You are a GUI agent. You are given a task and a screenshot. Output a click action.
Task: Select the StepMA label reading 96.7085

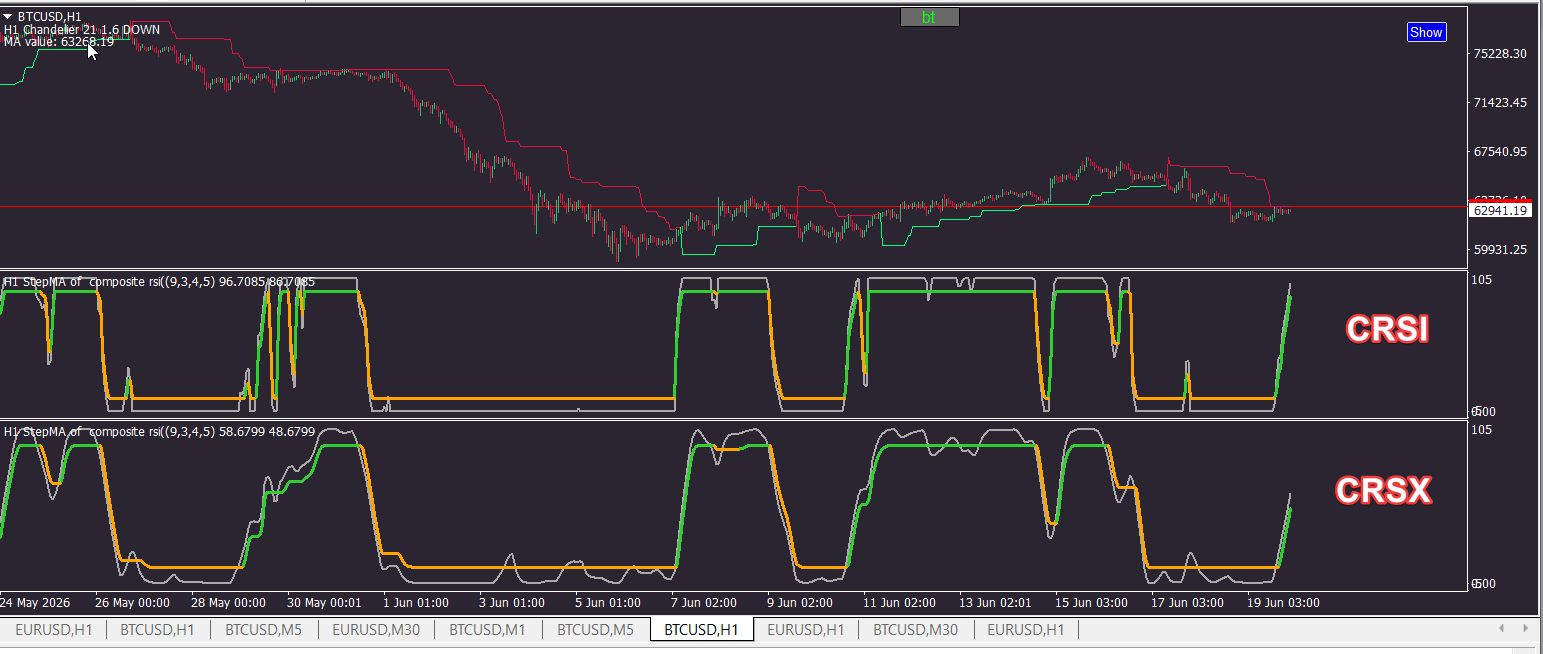159,282
